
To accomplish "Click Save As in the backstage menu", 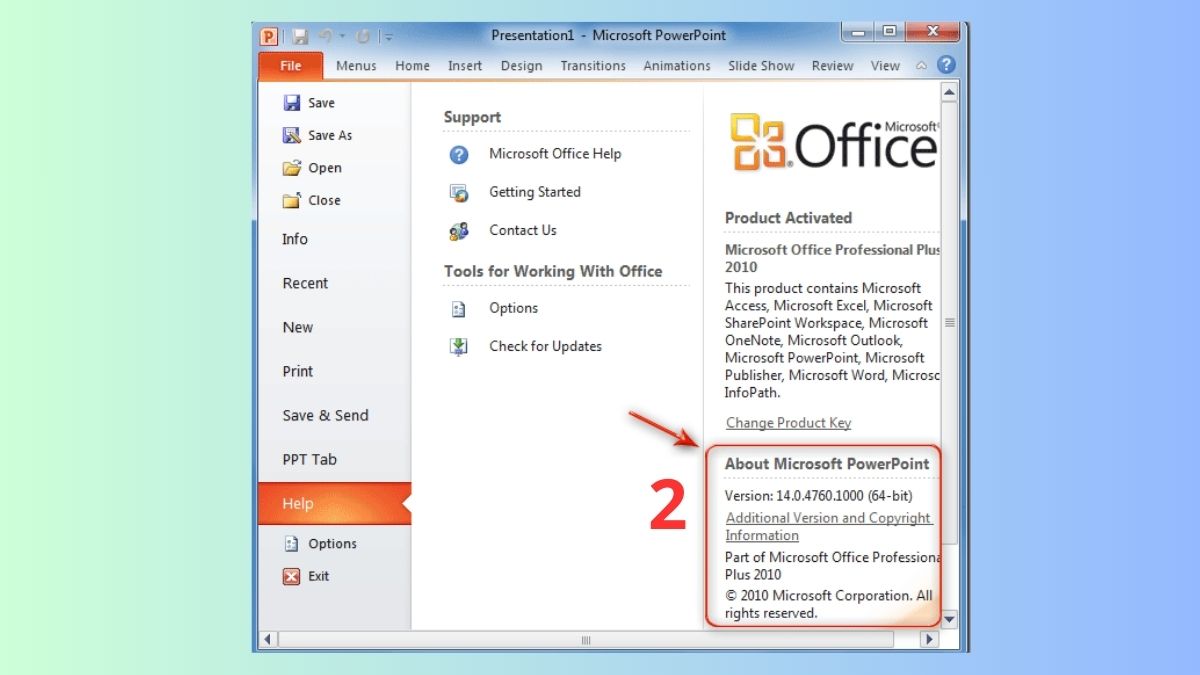I will (x=330, y=136).
